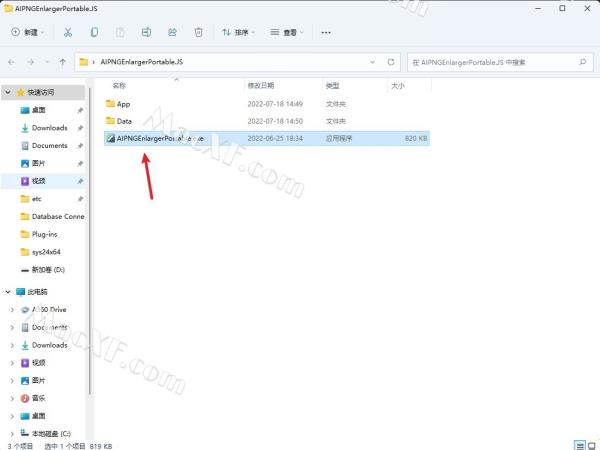Click the Back navigation arrow
Viewport: 600px width, 450px height.
click(11, 62)
